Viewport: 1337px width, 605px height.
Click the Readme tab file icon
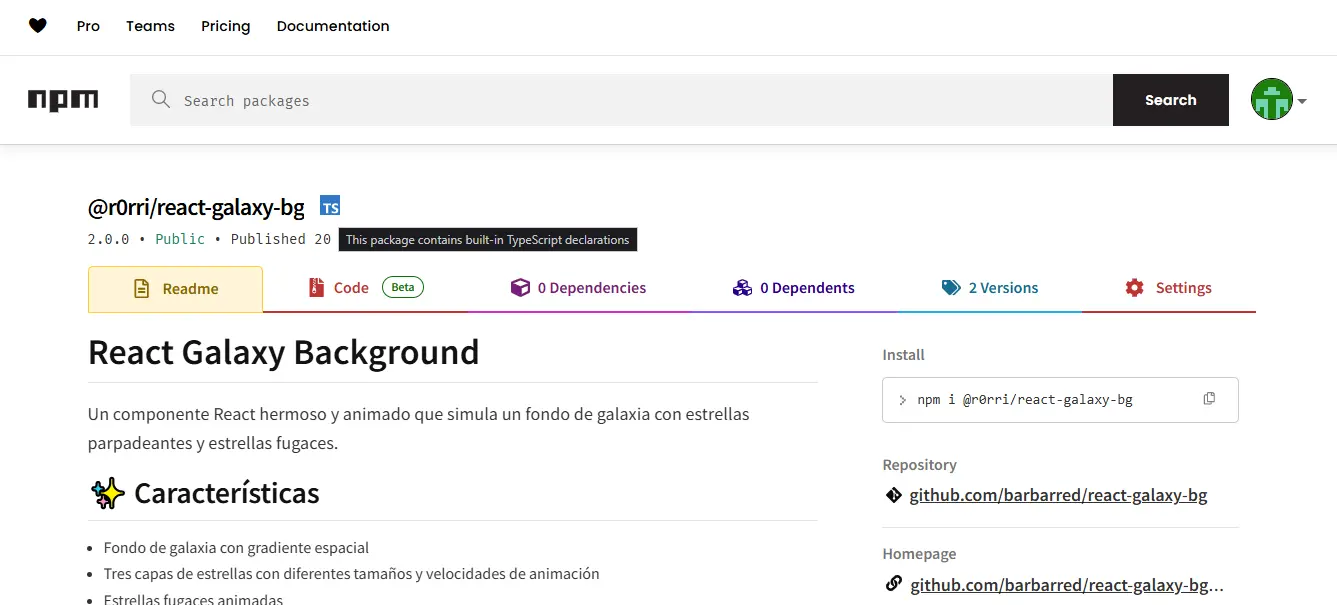point(142,289)
